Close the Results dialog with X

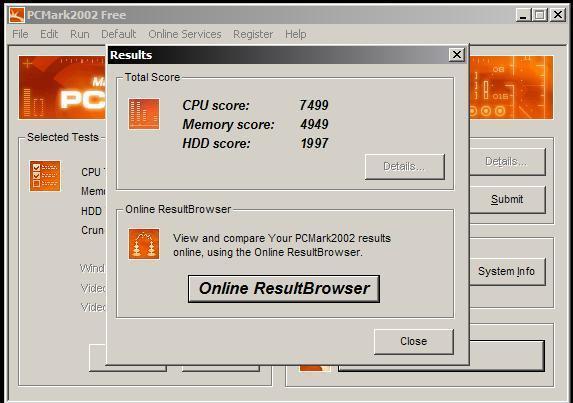457,55
